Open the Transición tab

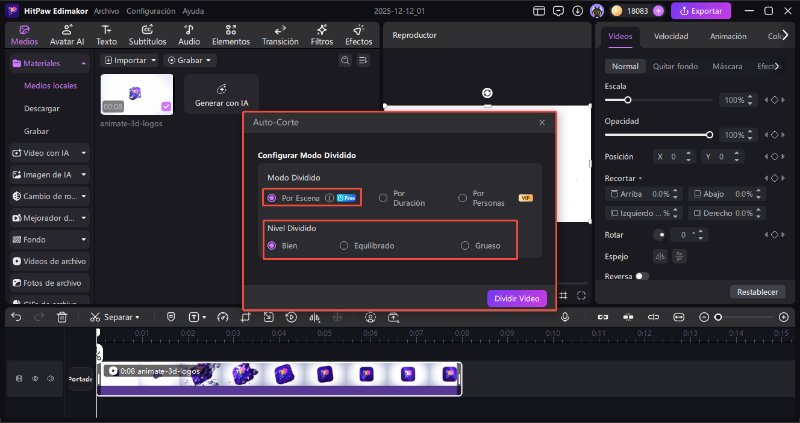pos(280,35)
